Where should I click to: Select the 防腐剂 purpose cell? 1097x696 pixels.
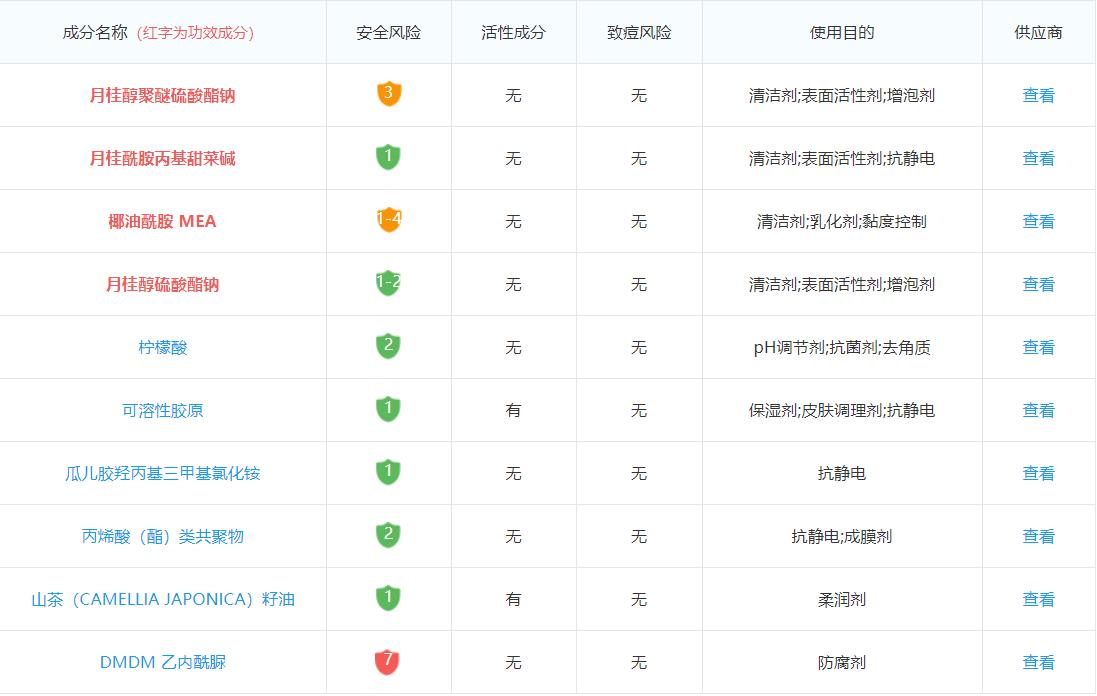click(x=842, y=662)
